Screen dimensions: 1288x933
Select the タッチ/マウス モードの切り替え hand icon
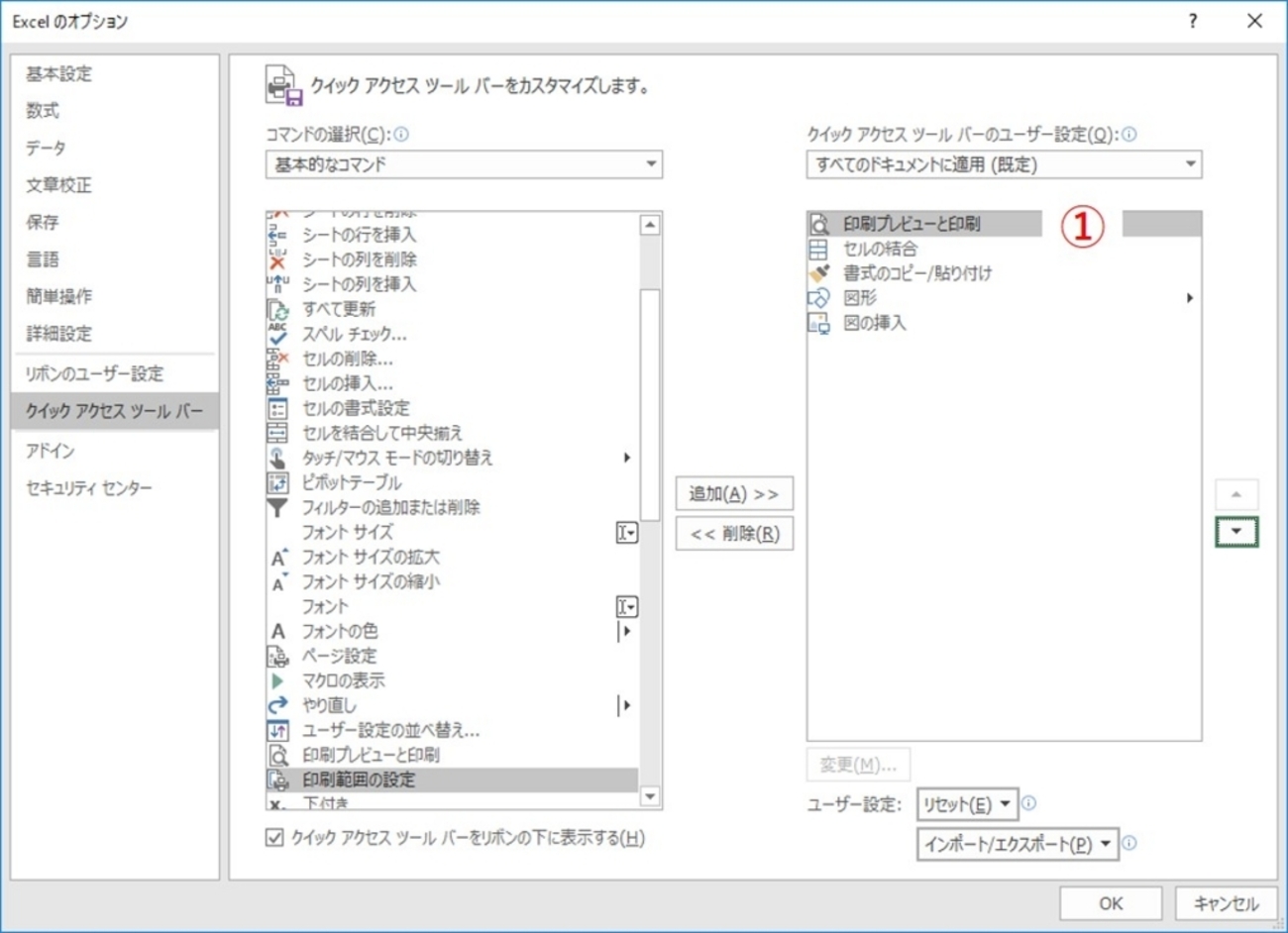pos(277,458)
